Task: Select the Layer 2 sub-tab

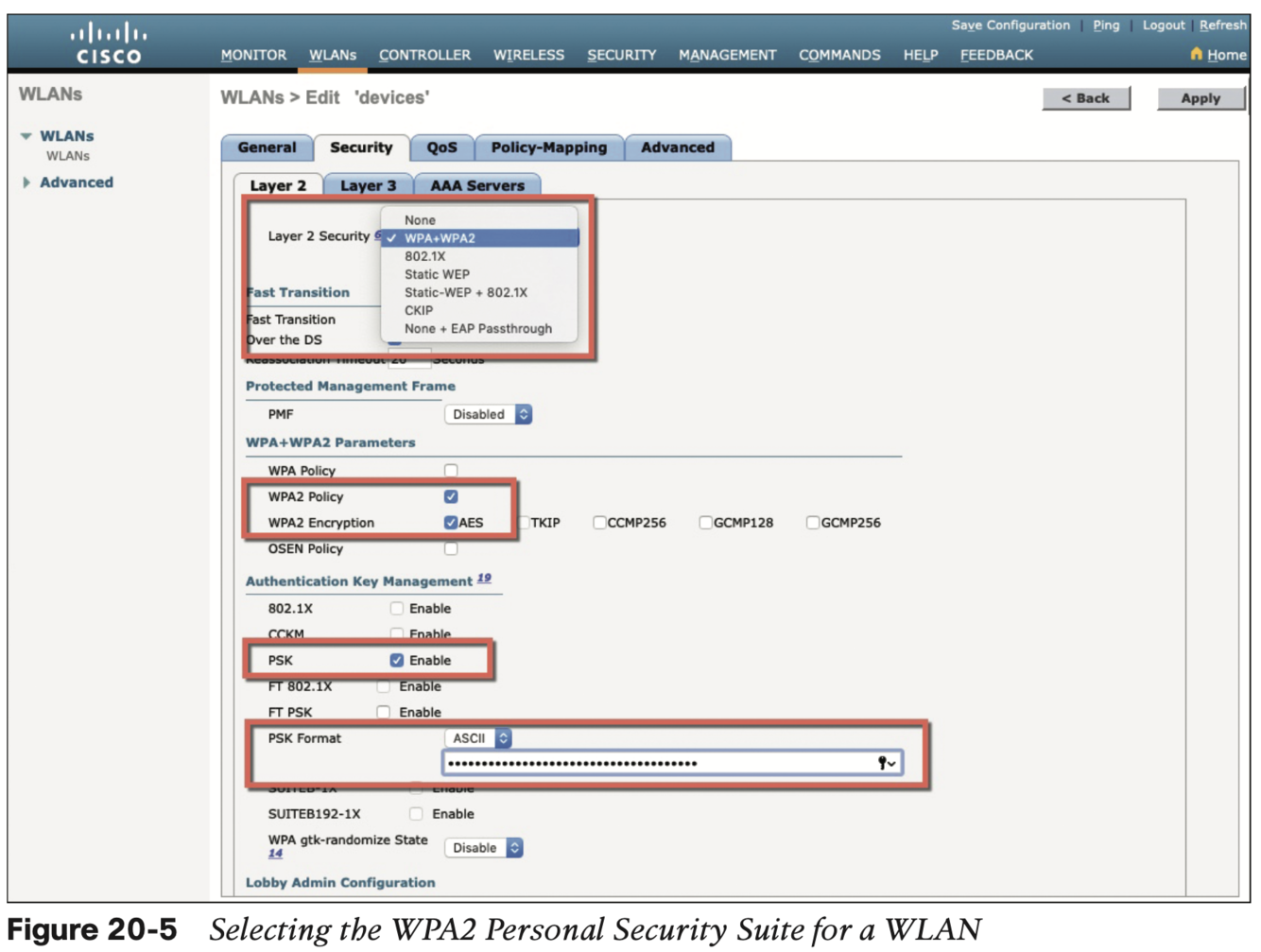Action: [278, 185]
